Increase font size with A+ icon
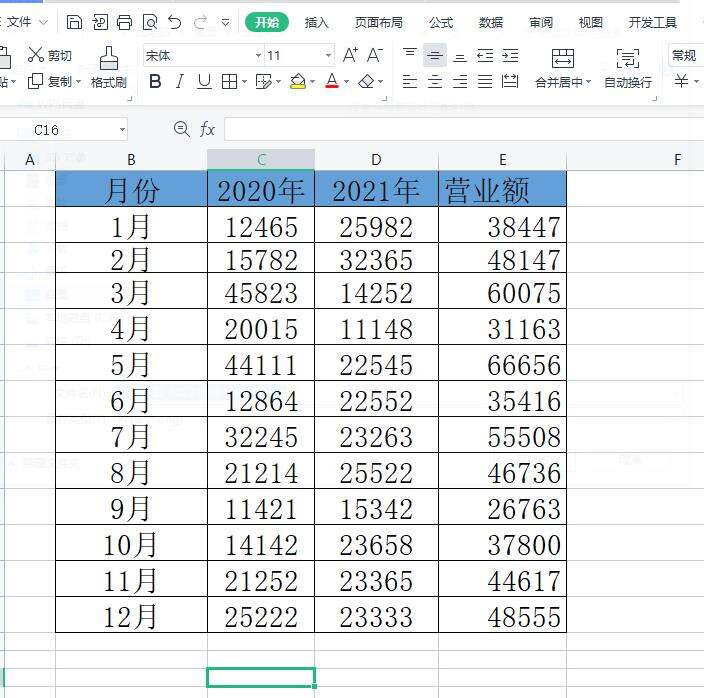 click(x=350, y=55)
